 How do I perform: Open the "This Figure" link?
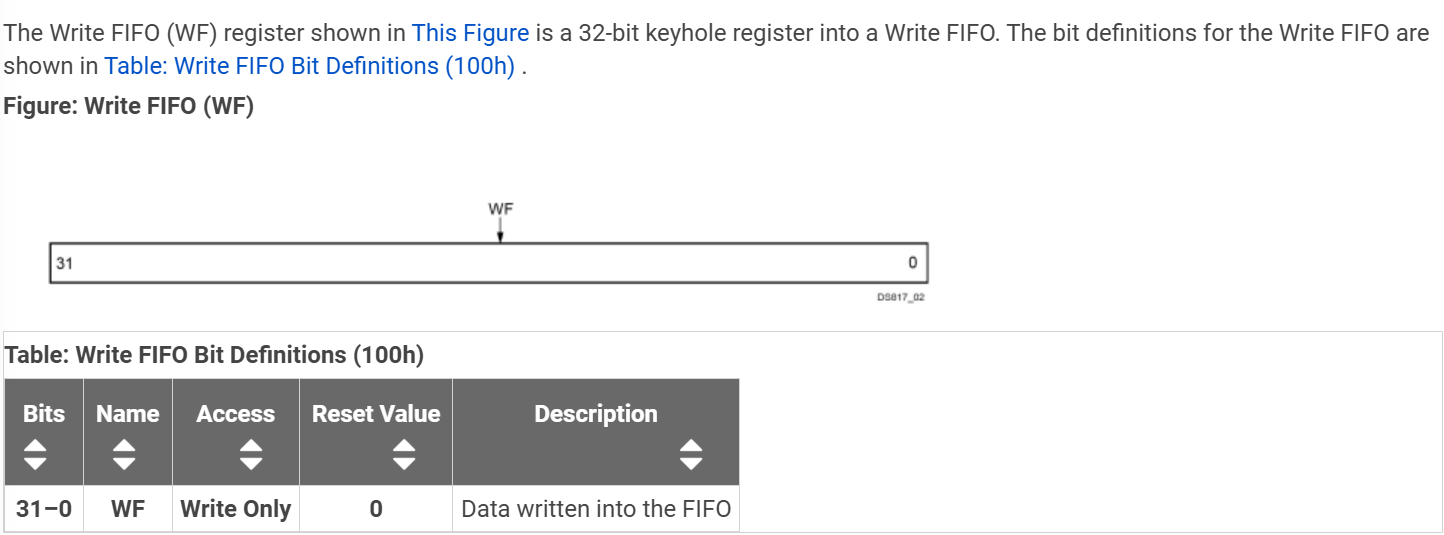point(470,32)
